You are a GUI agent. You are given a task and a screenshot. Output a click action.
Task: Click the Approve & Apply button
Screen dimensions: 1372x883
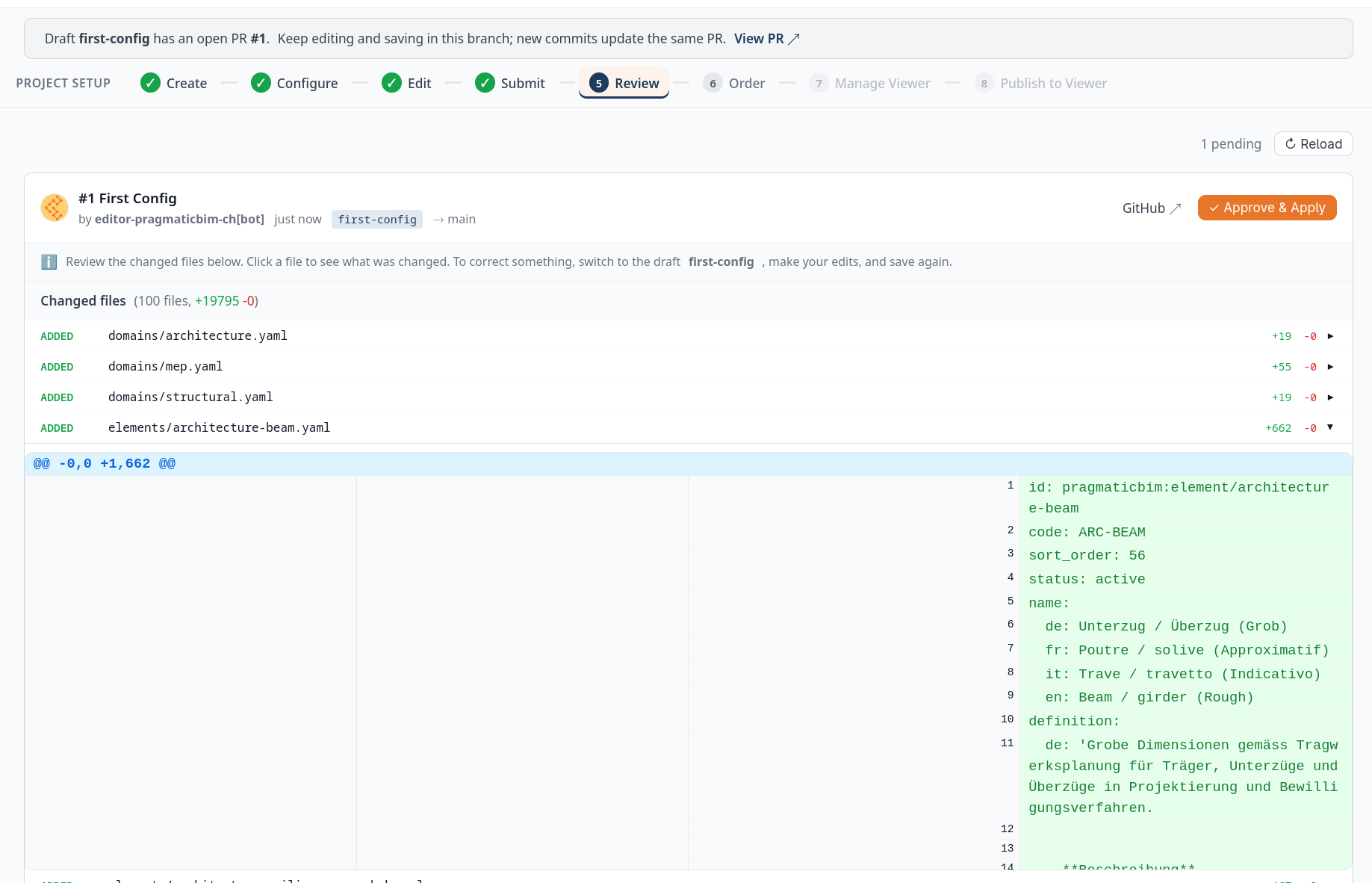(1267, 208)
